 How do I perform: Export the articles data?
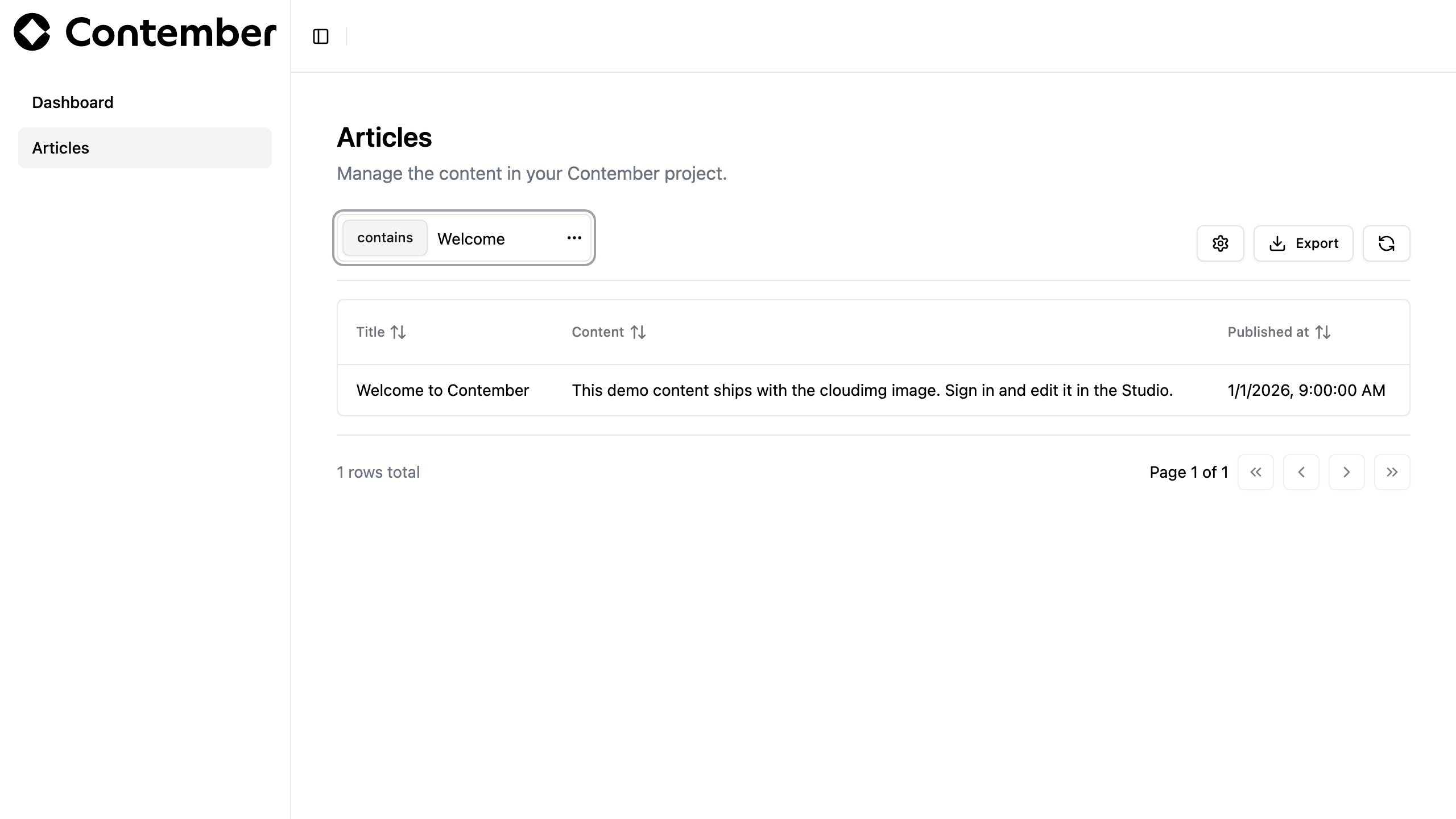click(x=1304, y=243)
